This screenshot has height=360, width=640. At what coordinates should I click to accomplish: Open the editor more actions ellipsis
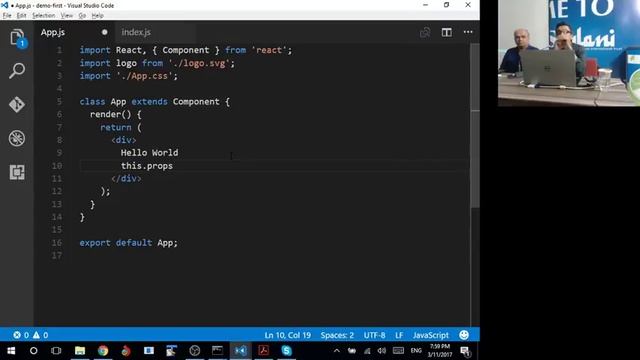point(468,32)
